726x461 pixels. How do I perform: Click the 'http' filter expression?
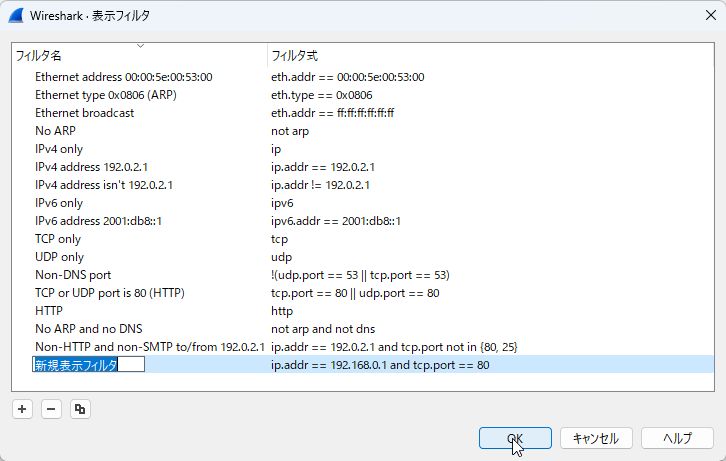[x=282, y=311]
